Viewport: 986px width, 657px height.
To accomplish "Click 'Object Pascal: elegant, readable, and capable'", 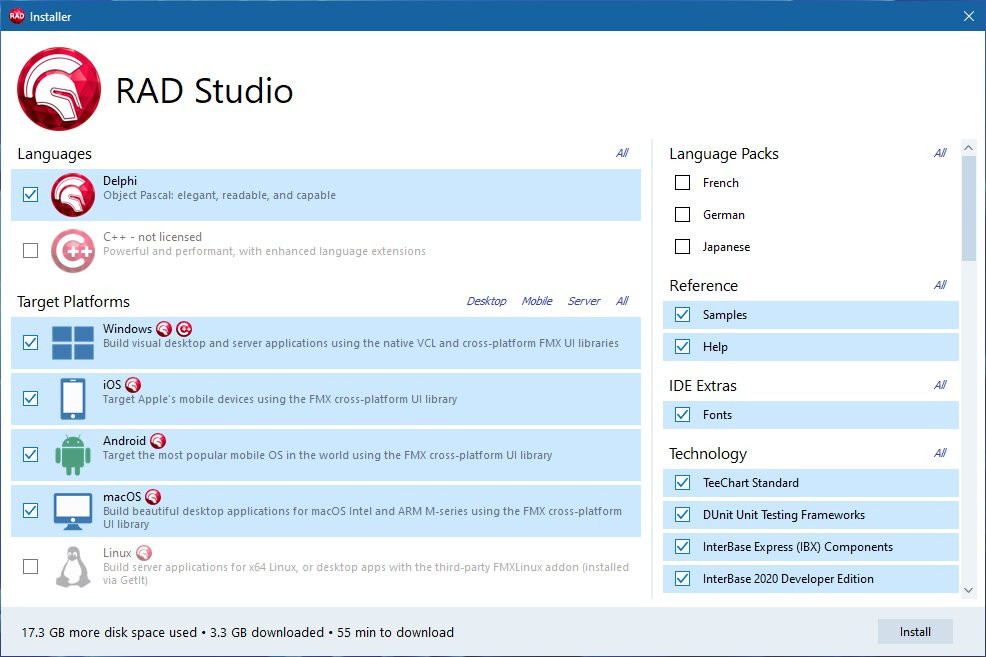I will [219, 196].
